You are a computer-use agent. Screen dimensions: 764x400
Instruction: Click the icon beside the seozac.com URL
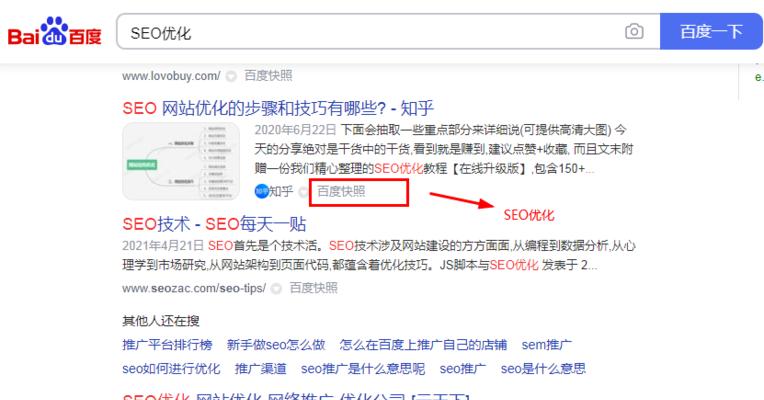[276, 289]
